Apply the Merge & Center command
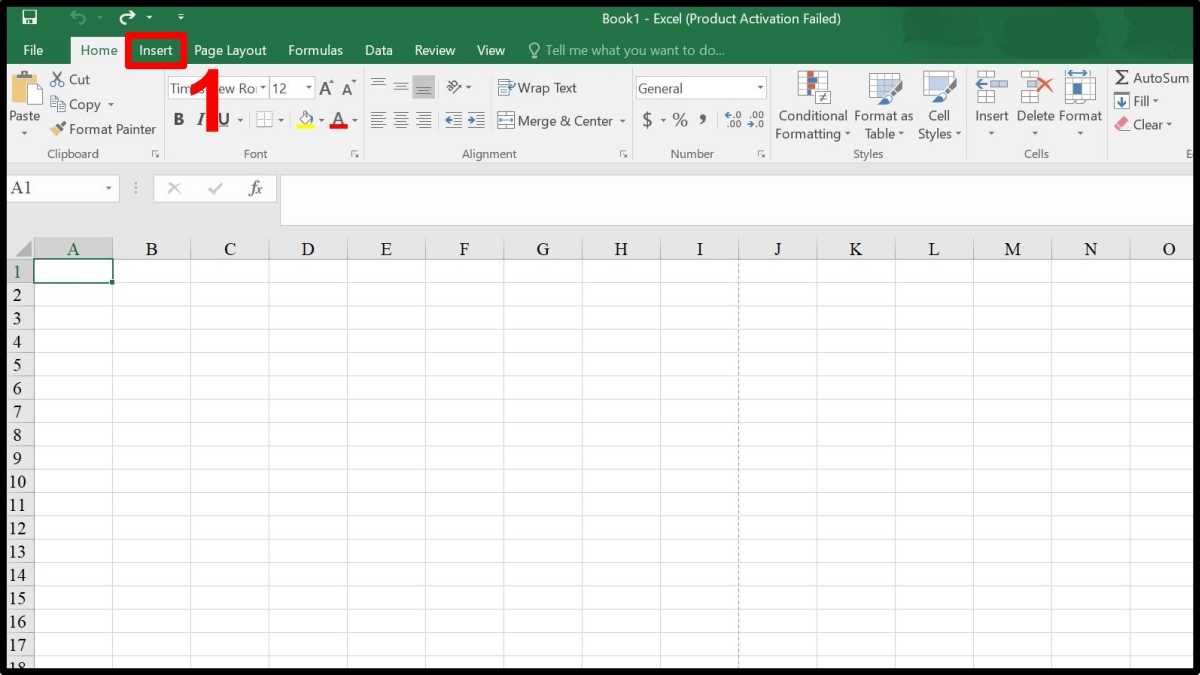Screen dimensions: 1200x675 (555, 120)
